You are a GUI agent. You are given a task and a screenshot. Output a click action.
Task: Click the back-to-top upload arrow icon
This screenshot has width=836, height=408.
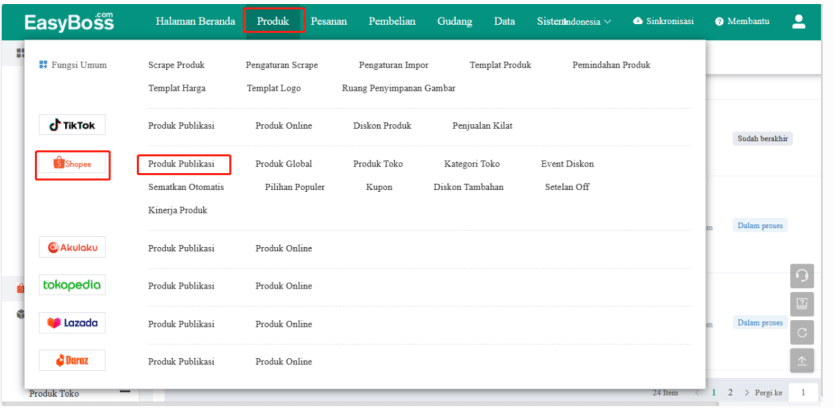[801, 361]
